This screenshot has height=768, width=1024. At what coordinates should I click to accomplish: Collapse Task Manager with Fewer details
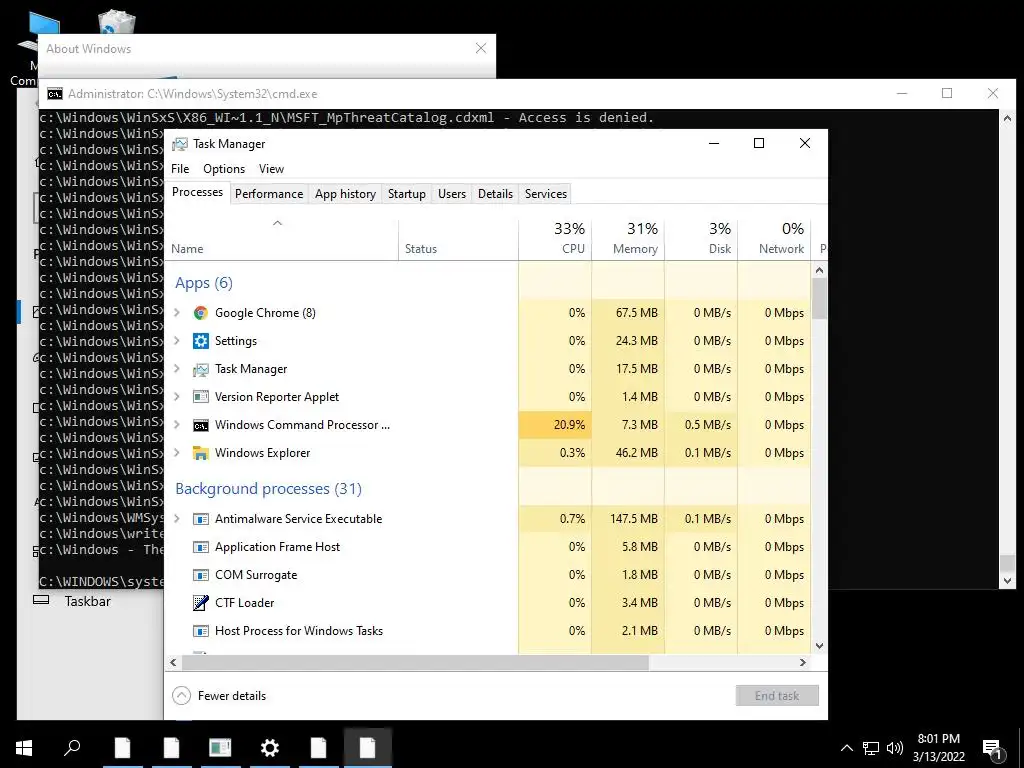pyautogui.click(x=219, y=696)
